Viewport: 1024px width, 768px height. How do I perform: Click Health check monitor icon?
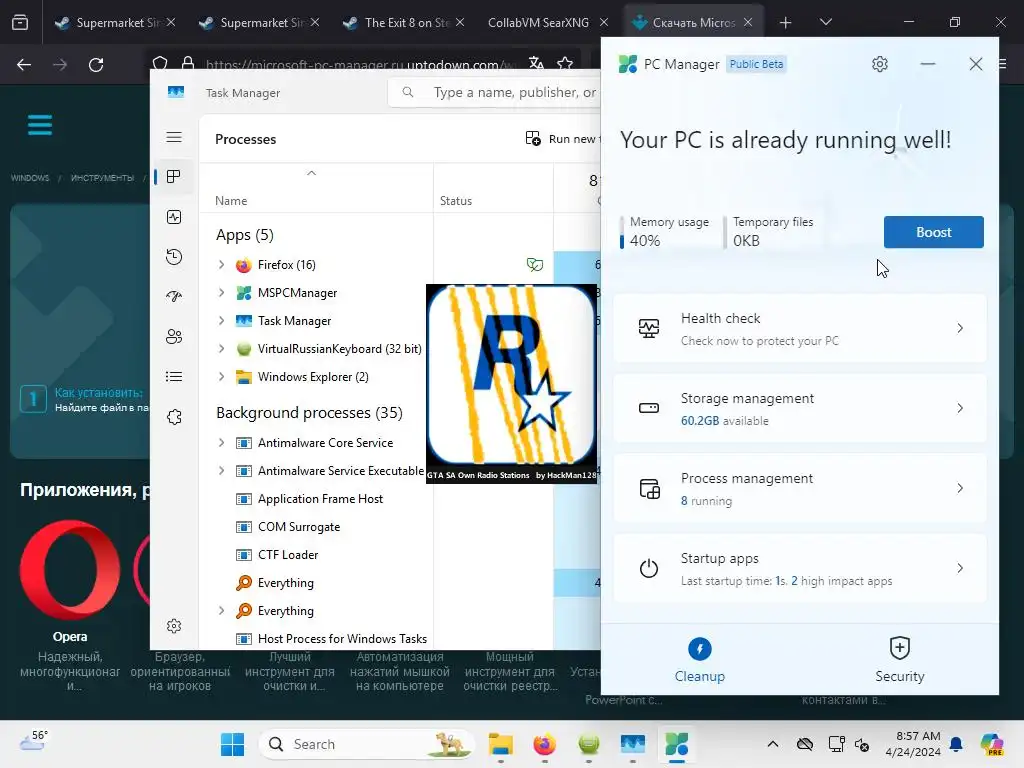pos(648,328)
